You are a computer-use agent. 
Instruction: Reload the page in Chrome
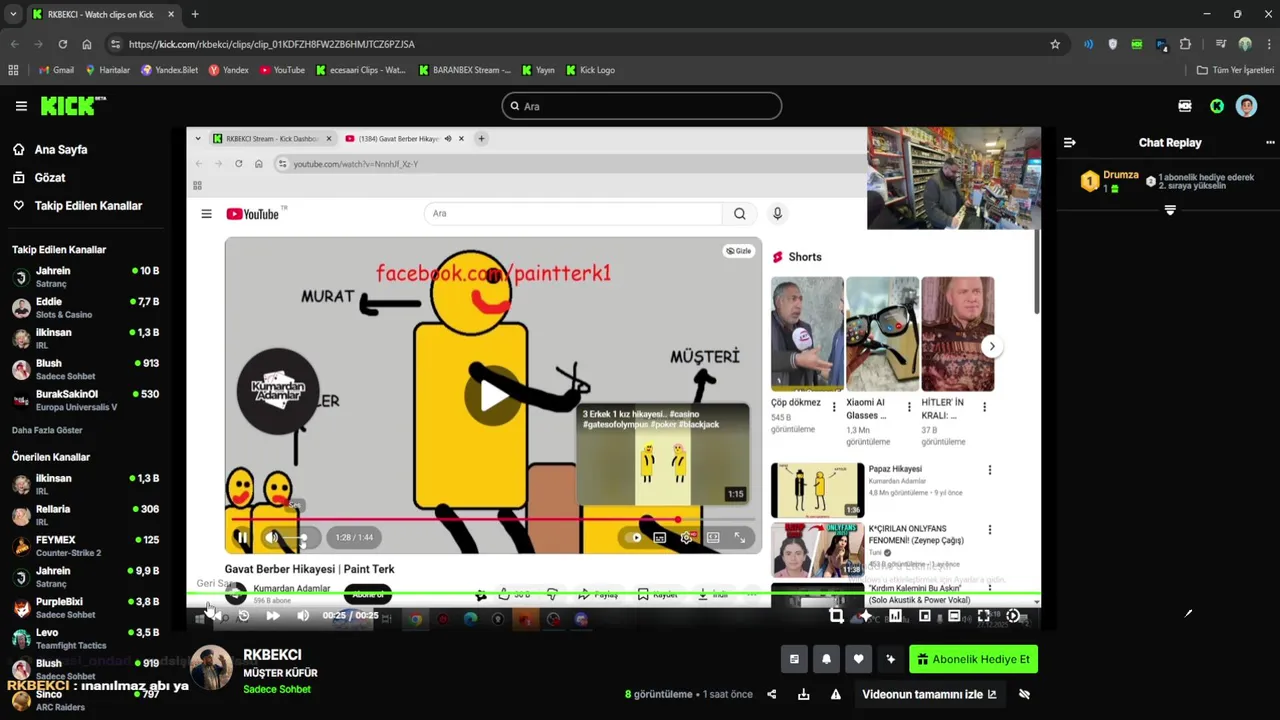63,44
